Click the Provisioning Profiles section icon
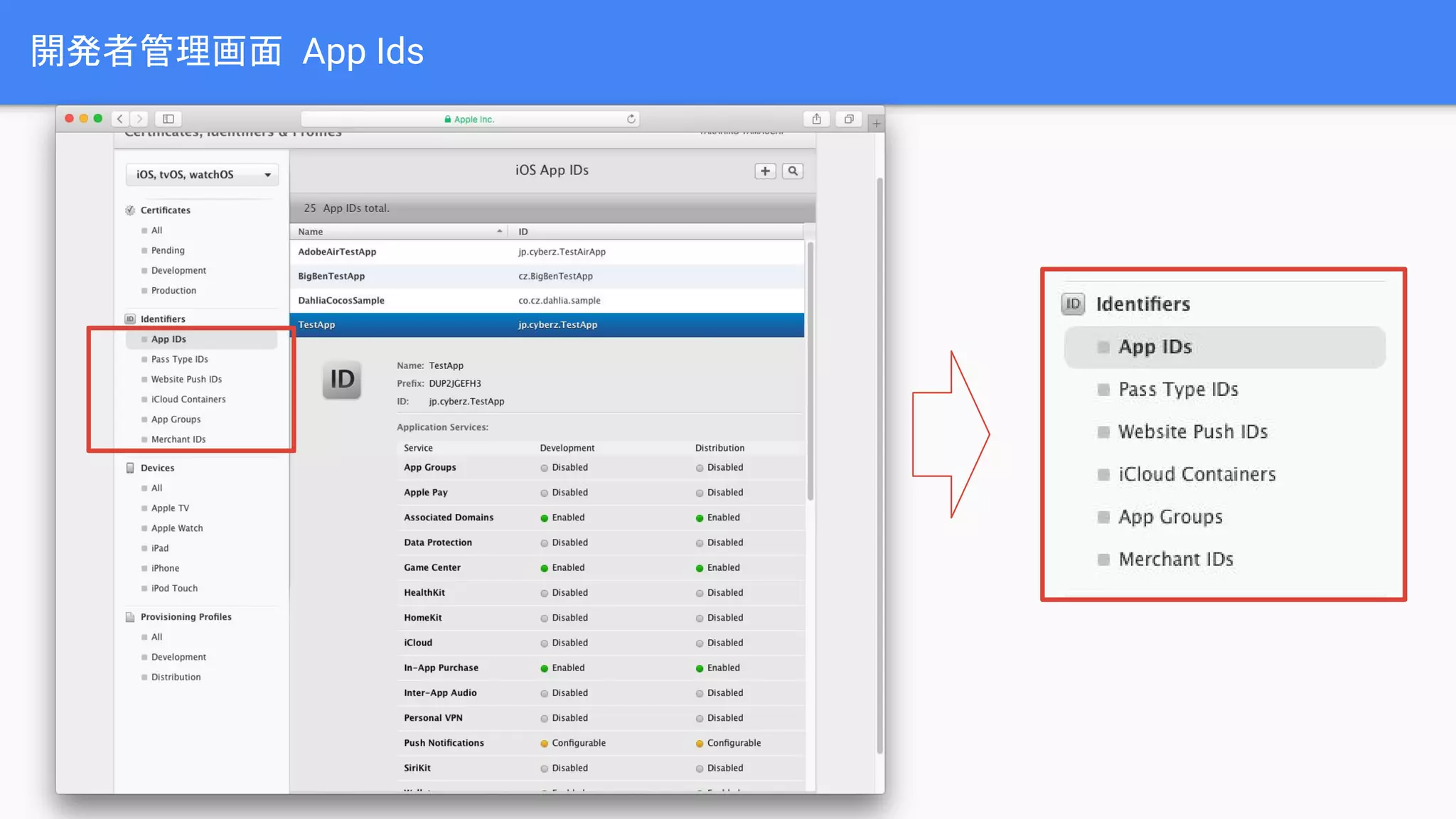Viewport: 1456px width, 819px height. pos(130,617)
